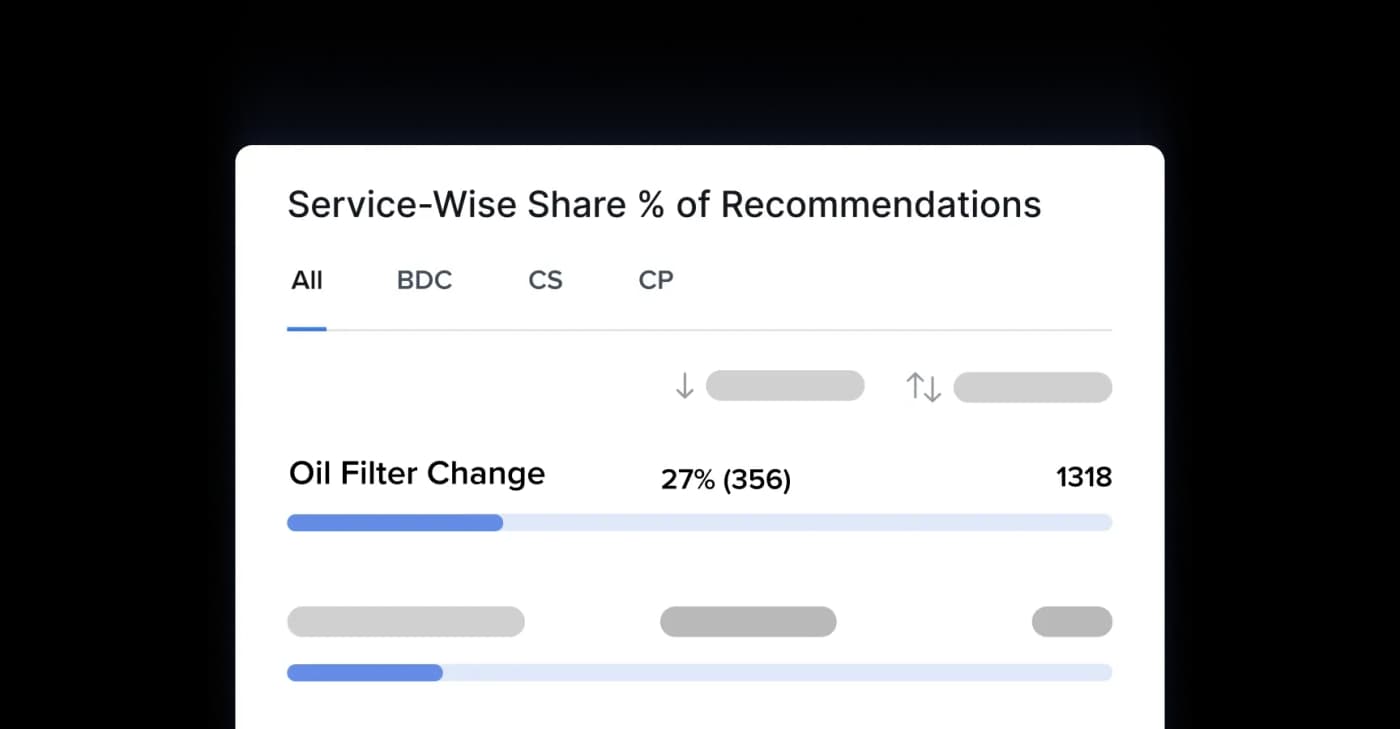Viewport: 1400px width, 729px height.
Task: Click the Service-Wise Share % of Recommendations heading
Action: (664, 205)
